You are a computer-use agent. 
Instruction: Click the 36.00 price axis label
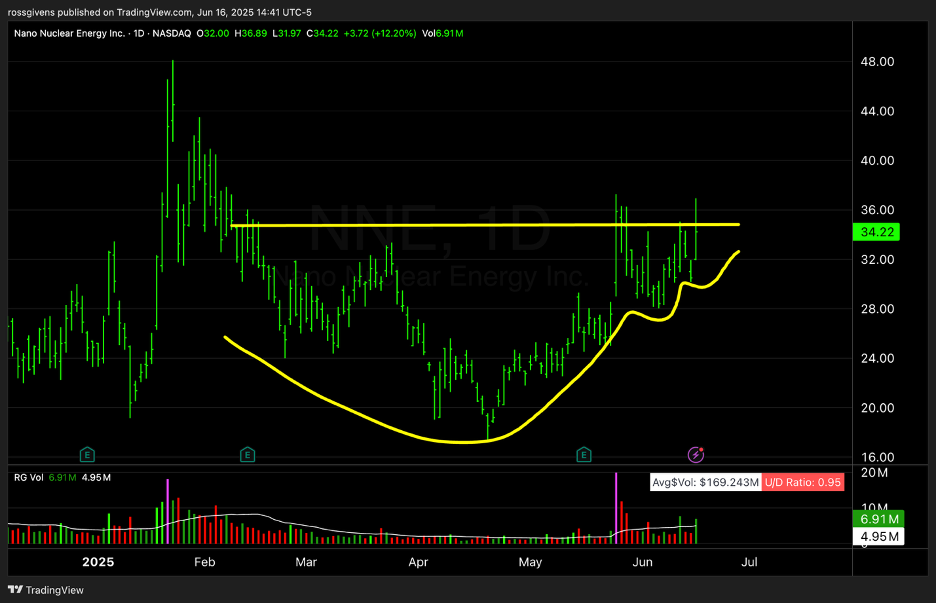pyautogui.click(x=877, y=210)
